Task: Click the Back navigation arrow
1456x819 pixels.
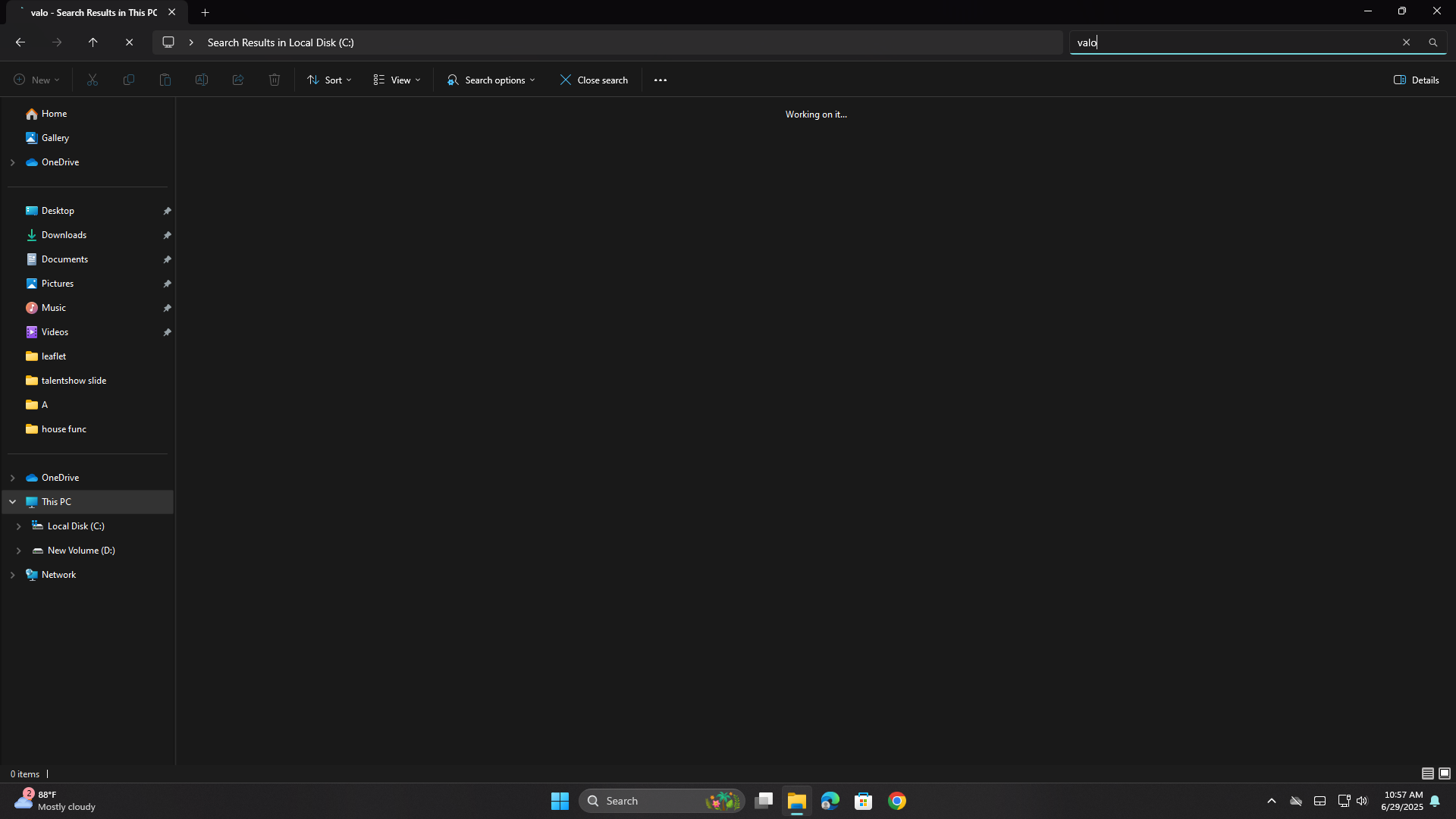Action: click(x=20, y=42)
